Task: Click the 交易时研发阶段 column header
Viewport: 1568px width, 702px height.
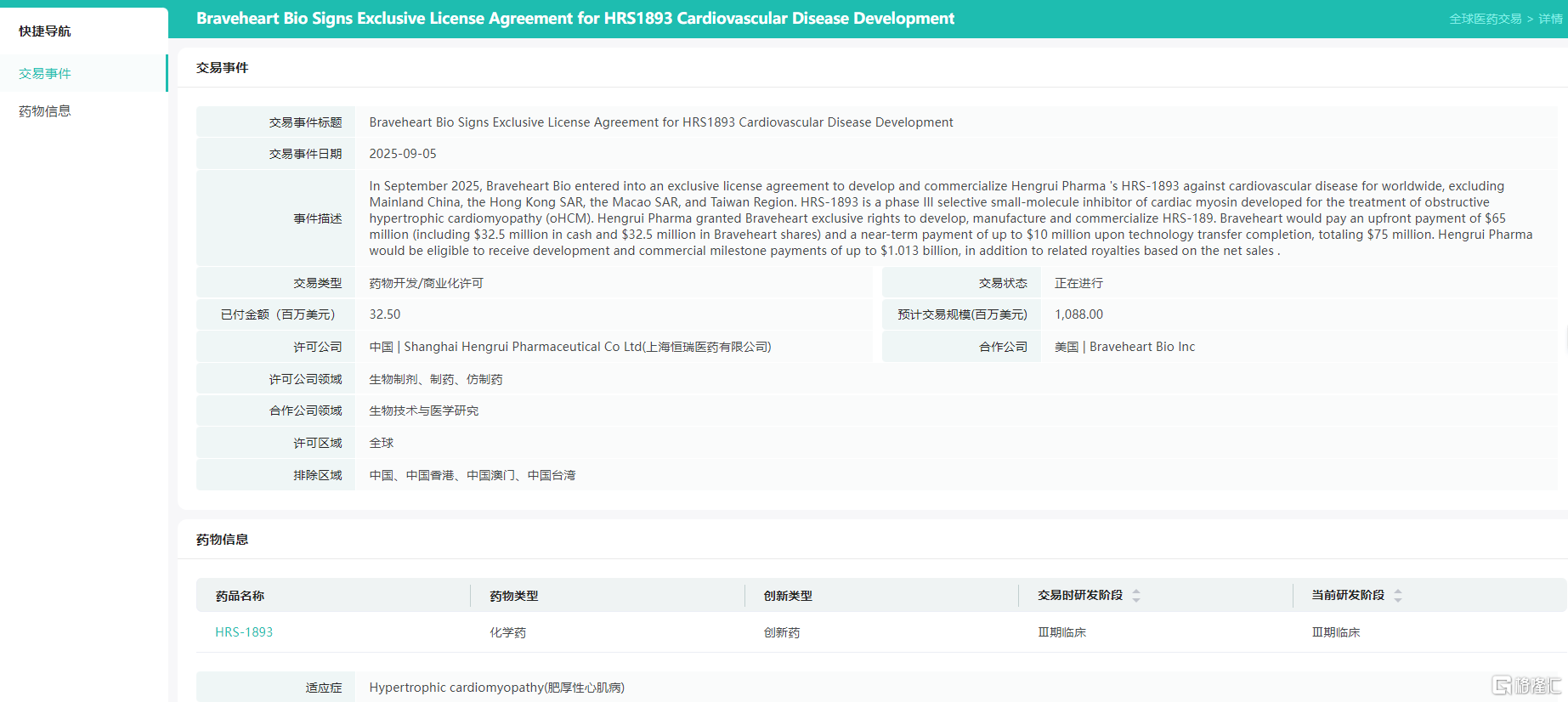Action: 1080,596
